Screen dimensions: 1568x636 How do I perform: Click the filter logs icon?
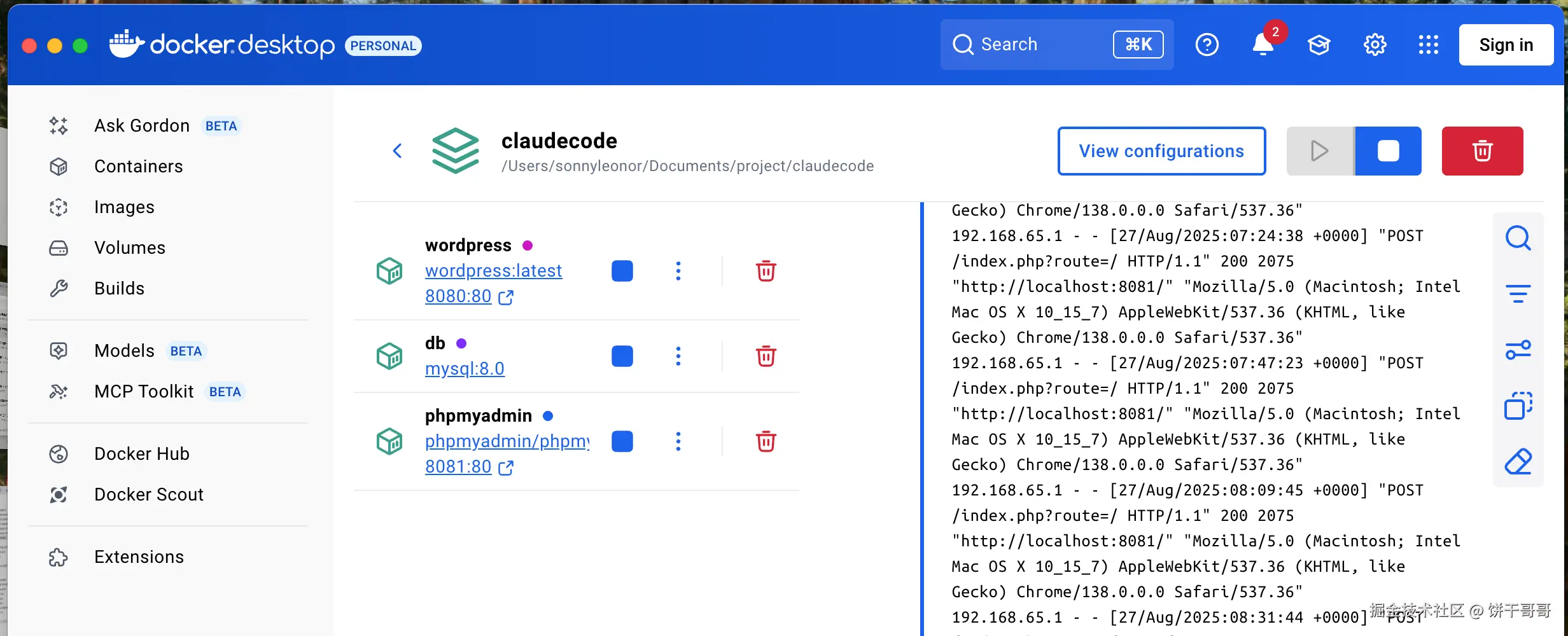click(x=1518, y=293)
